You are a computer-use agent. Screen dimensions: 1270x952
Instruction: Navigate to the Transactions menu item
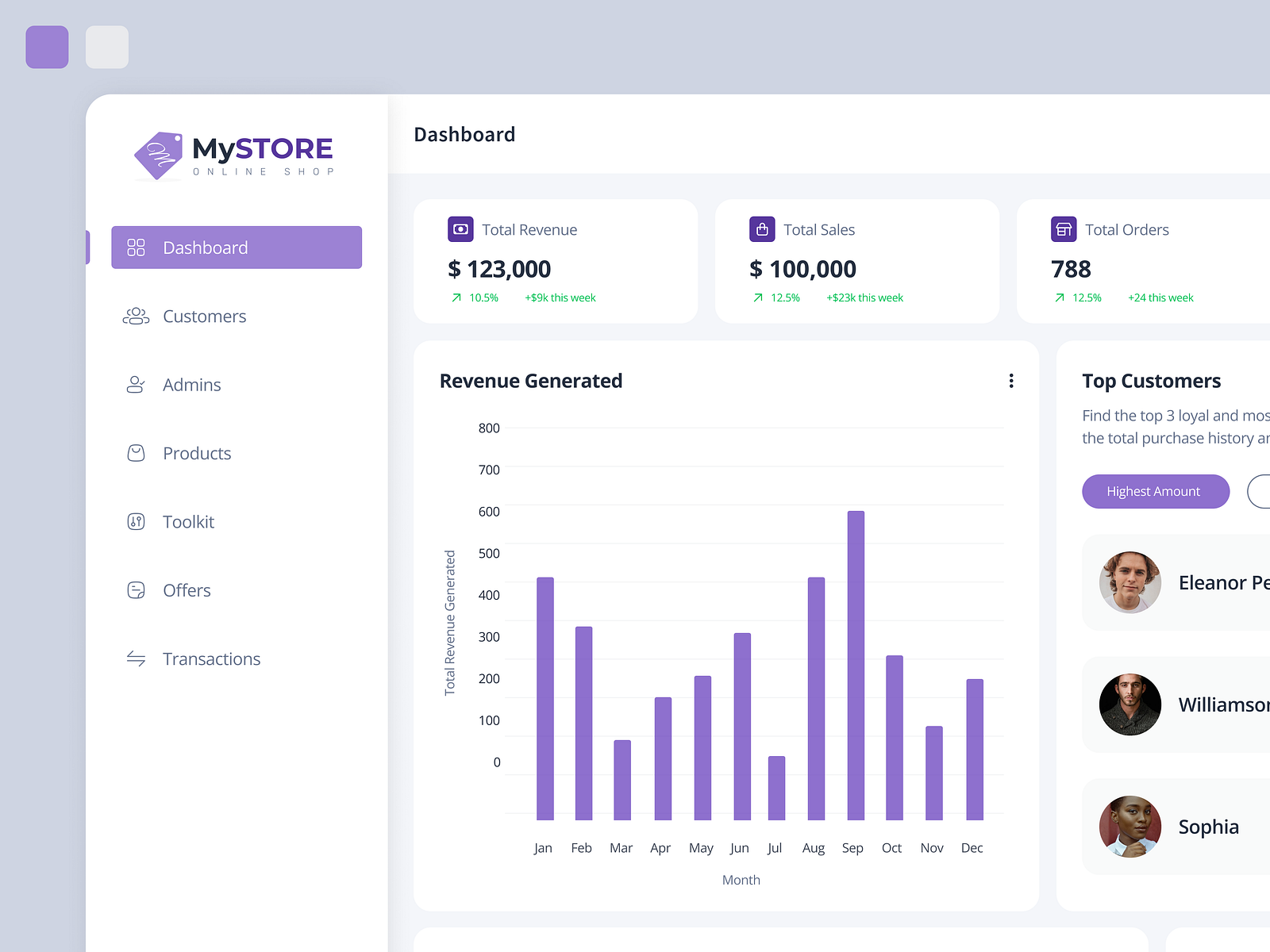[x=211, y=658]
